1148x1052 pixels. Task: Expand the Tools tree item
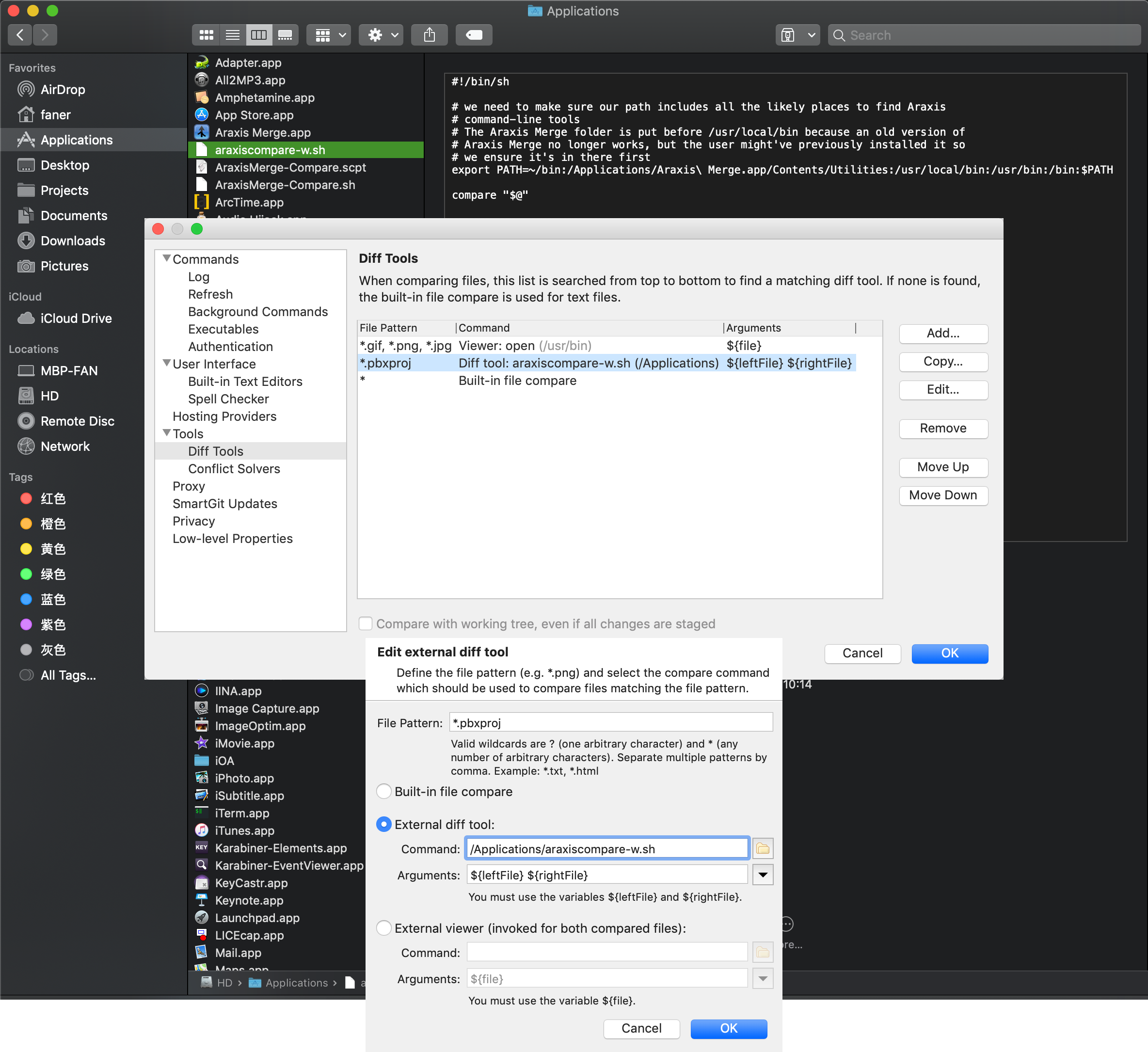click(168, 432)
